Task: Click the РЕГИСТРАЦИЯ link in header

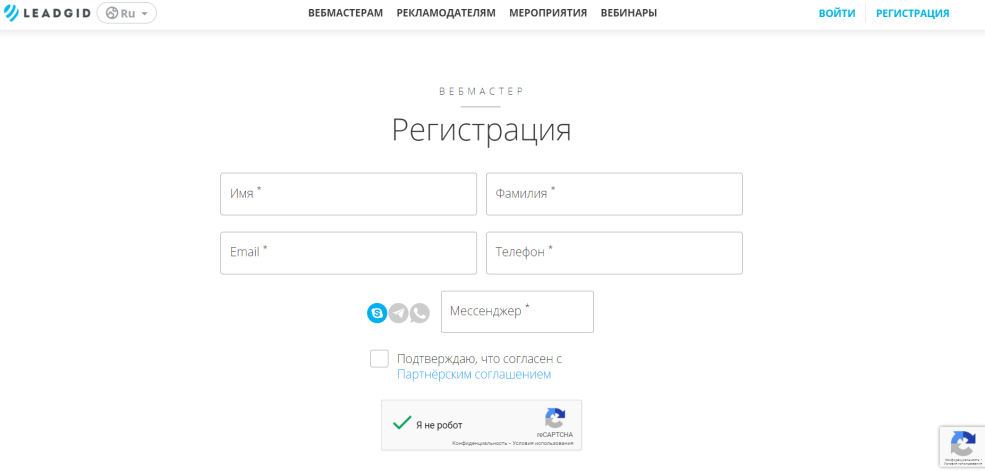Action: [x=912, y=13]
